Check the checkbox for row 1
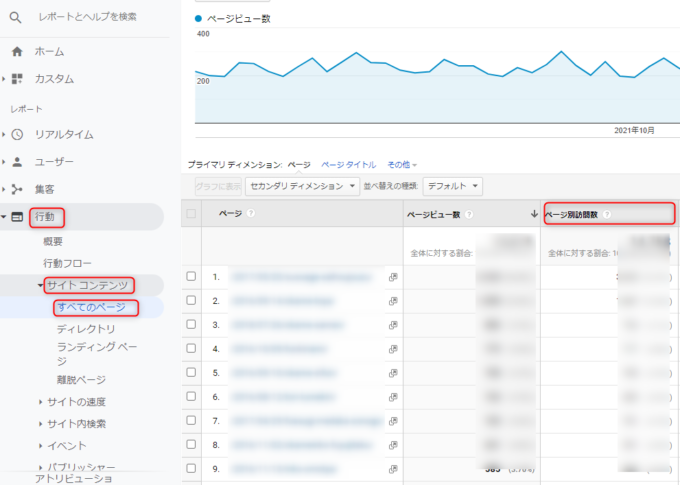Image resolution: width=680 pixels, height=485 pixels. 191,276
